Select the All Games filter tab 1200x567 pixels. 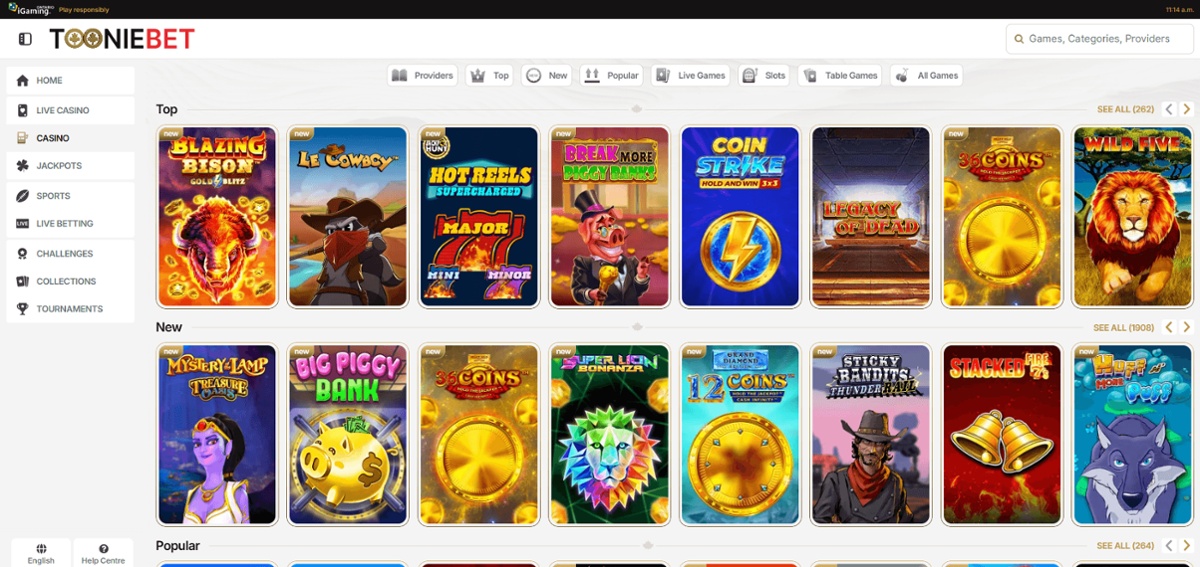(x=927, y=75)
